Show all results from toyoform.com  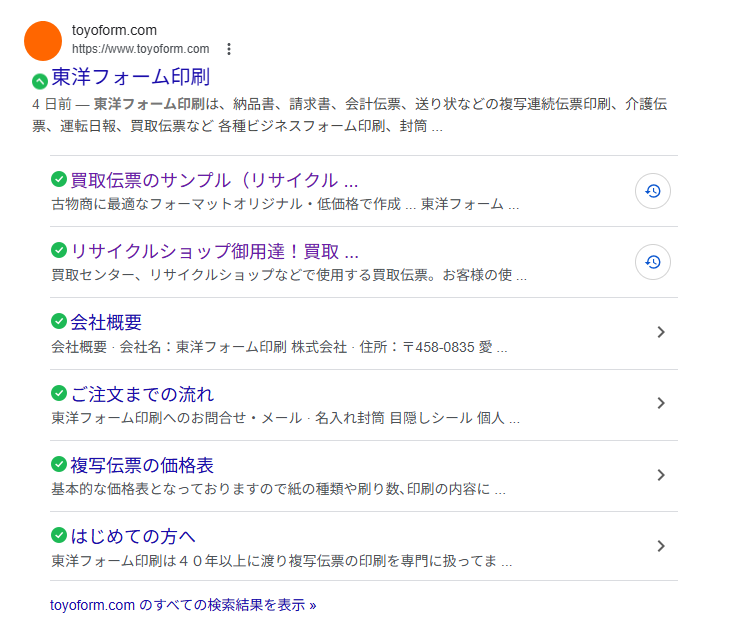click(183, 605)
